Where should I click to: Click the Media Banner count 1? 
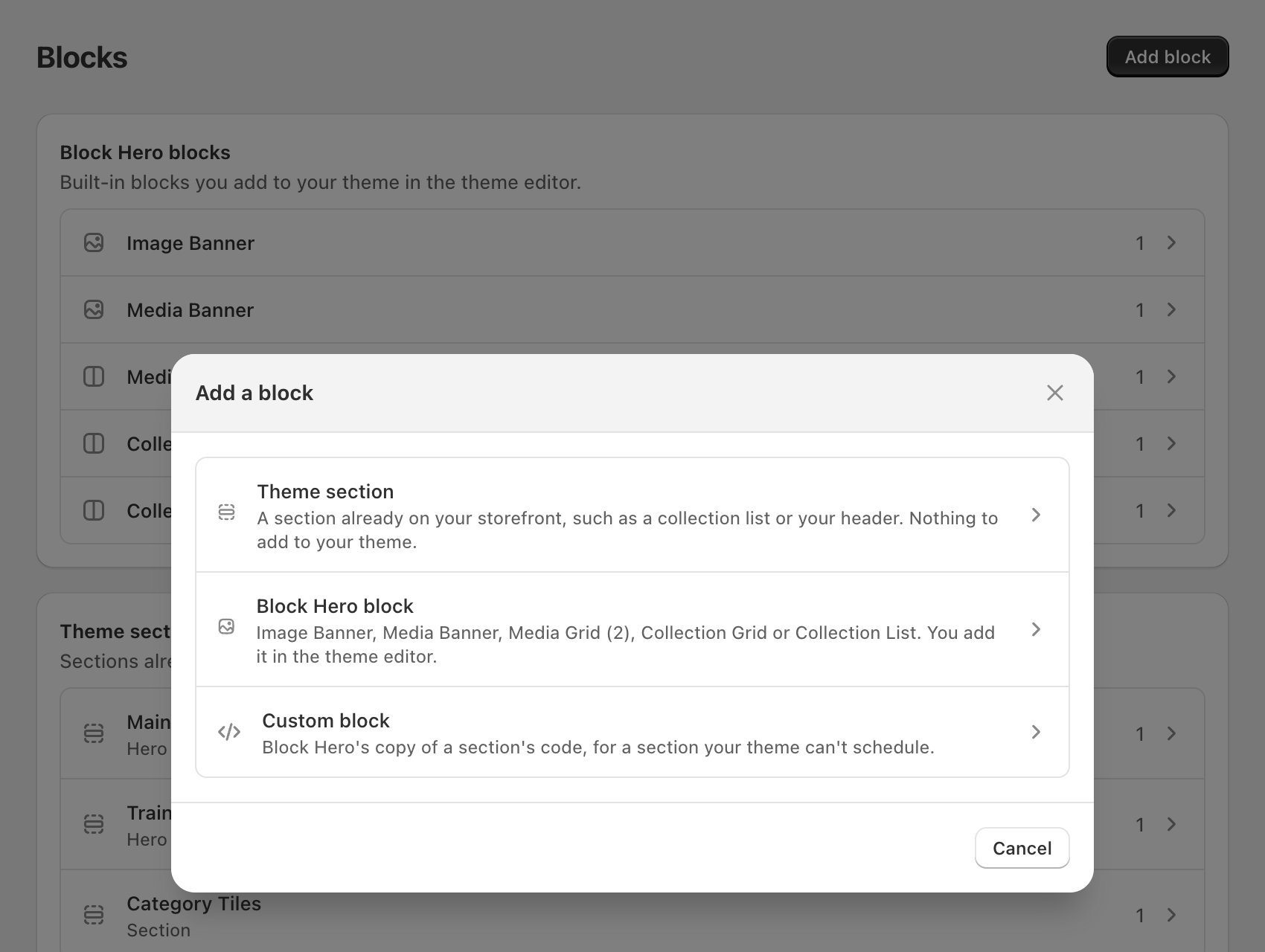tap(1139, 310)
